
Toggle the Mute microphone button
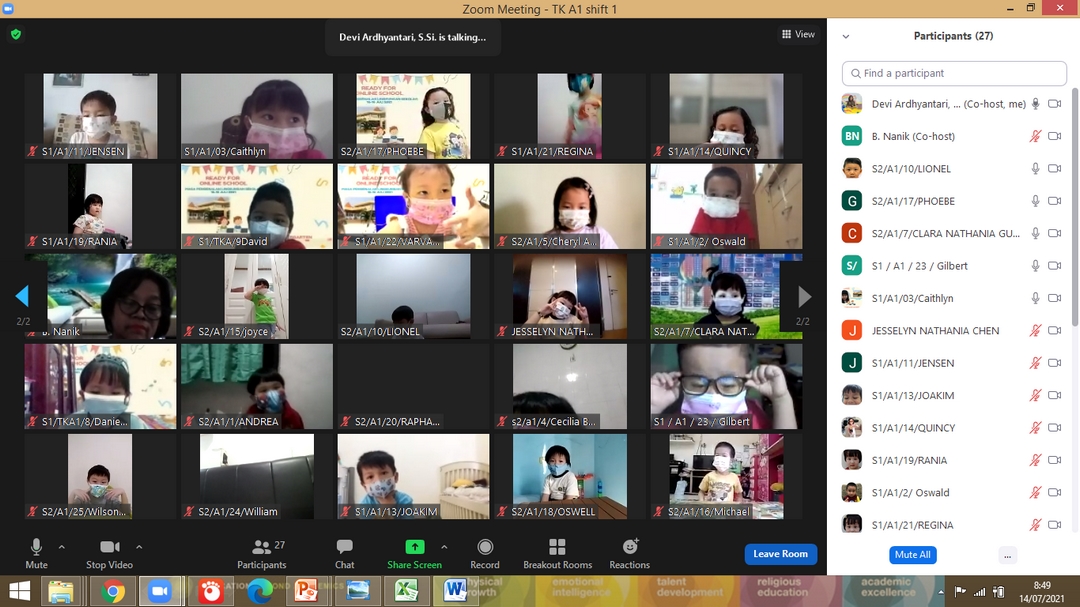tap(36, 547)
